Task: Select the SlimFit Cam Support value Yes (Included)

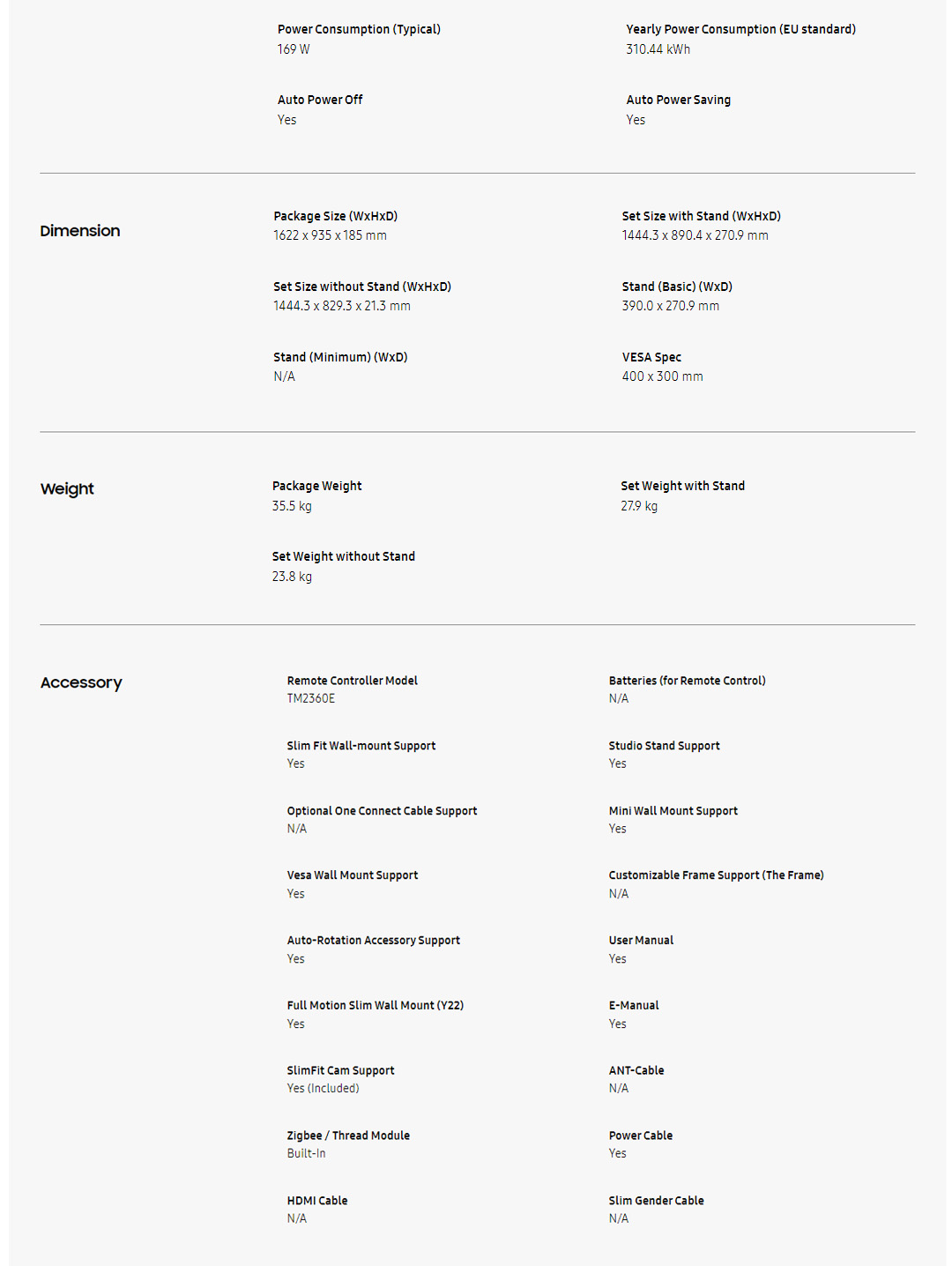Action: [323, 1088]
